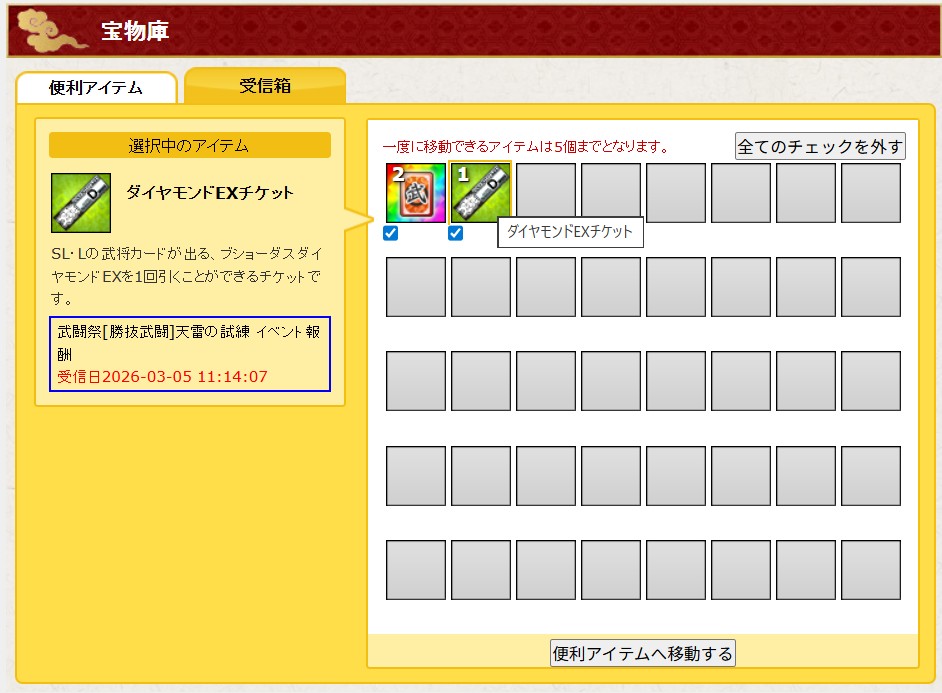The image size is (942, 693).
Task: Click the 選択中のアイテム header bar
Action: click(189, 146)
